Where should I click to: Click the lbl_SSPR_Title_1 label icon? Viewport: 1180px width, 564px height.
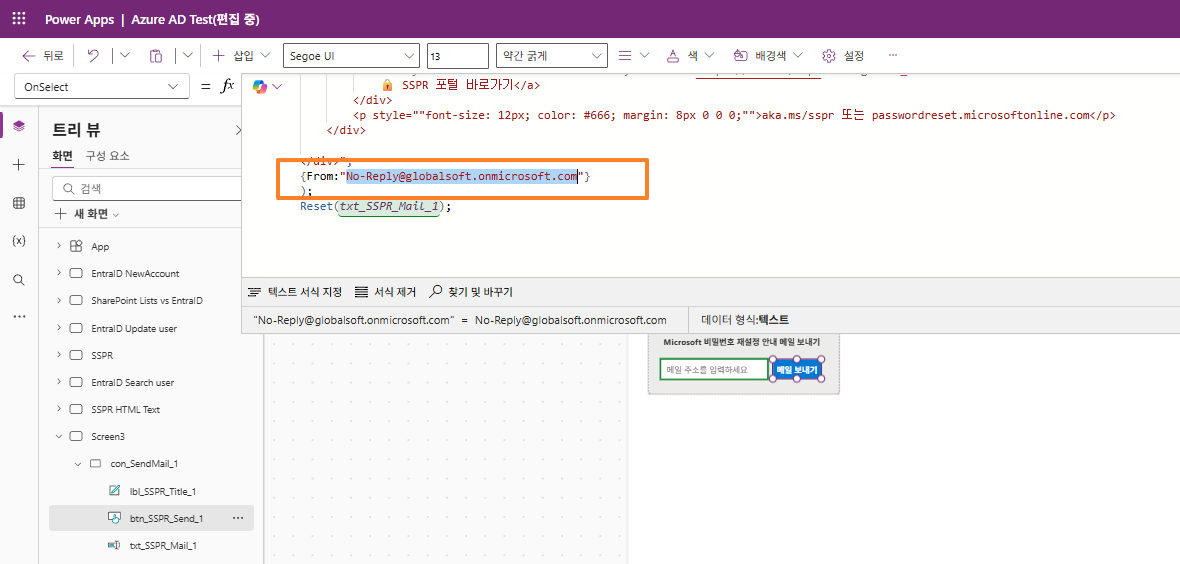(x=115, y=491)
